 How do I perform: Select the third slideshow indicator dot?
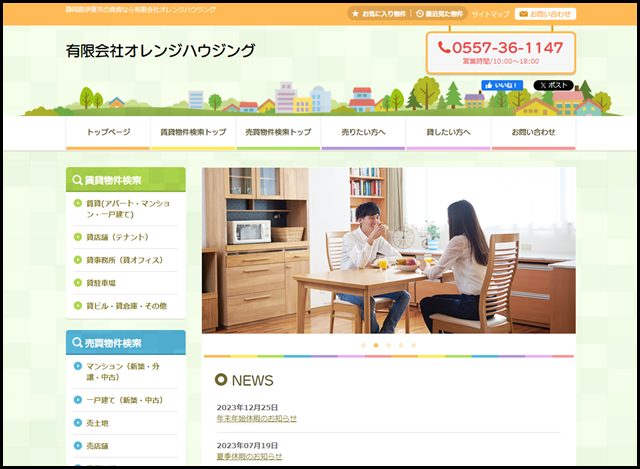pyautogui.click(x=389, y=345)
